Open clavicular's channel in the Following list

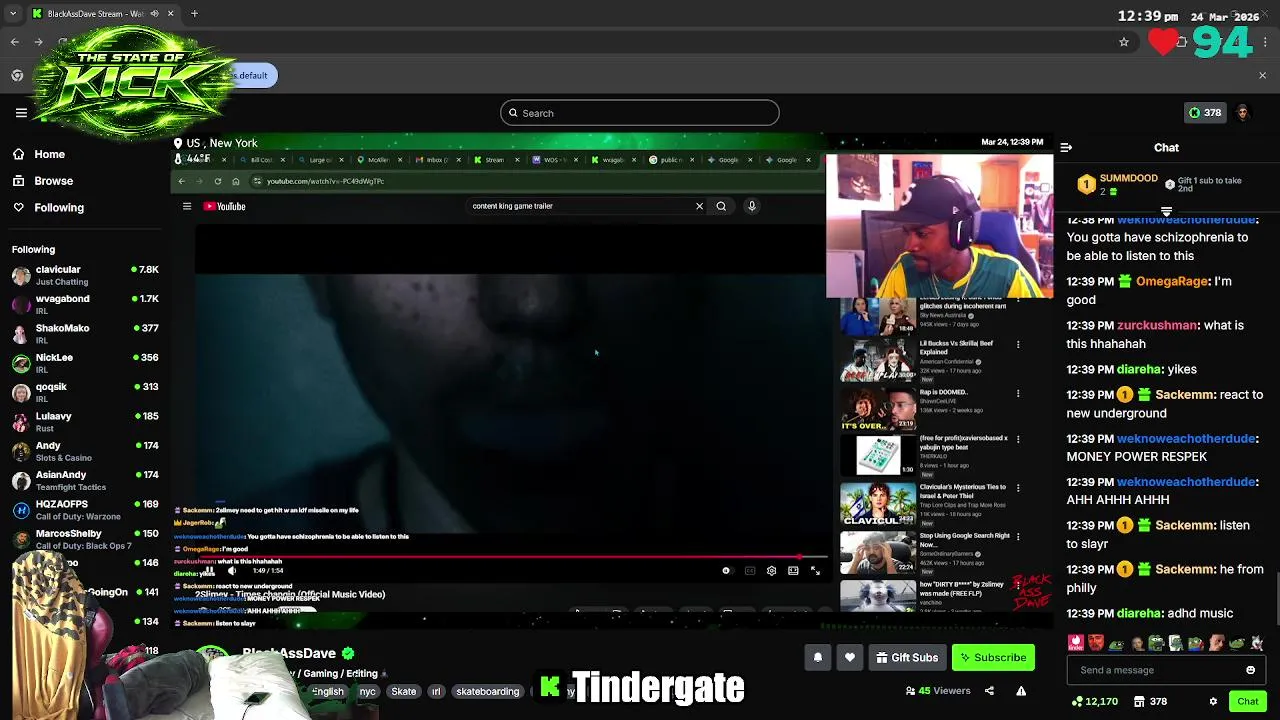click(85, 275)
